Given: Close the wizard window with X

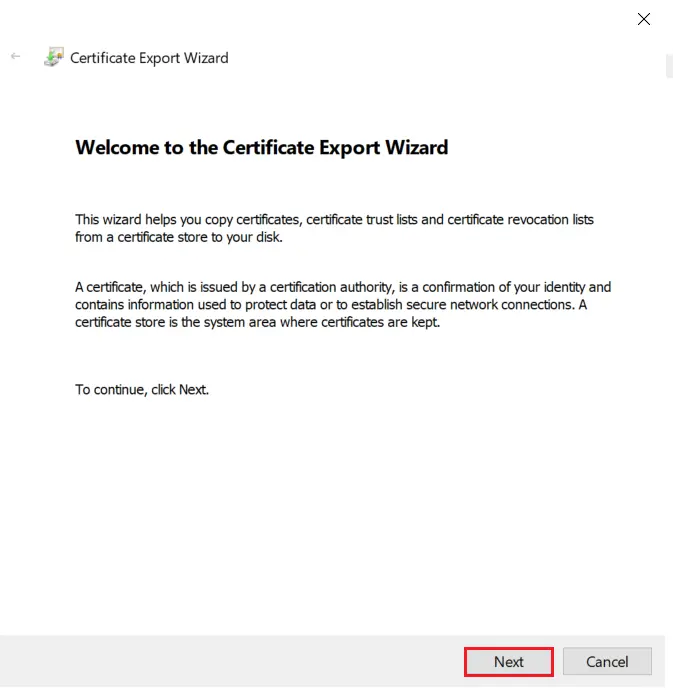Looking at the screenshot, I should pos(643,19).
